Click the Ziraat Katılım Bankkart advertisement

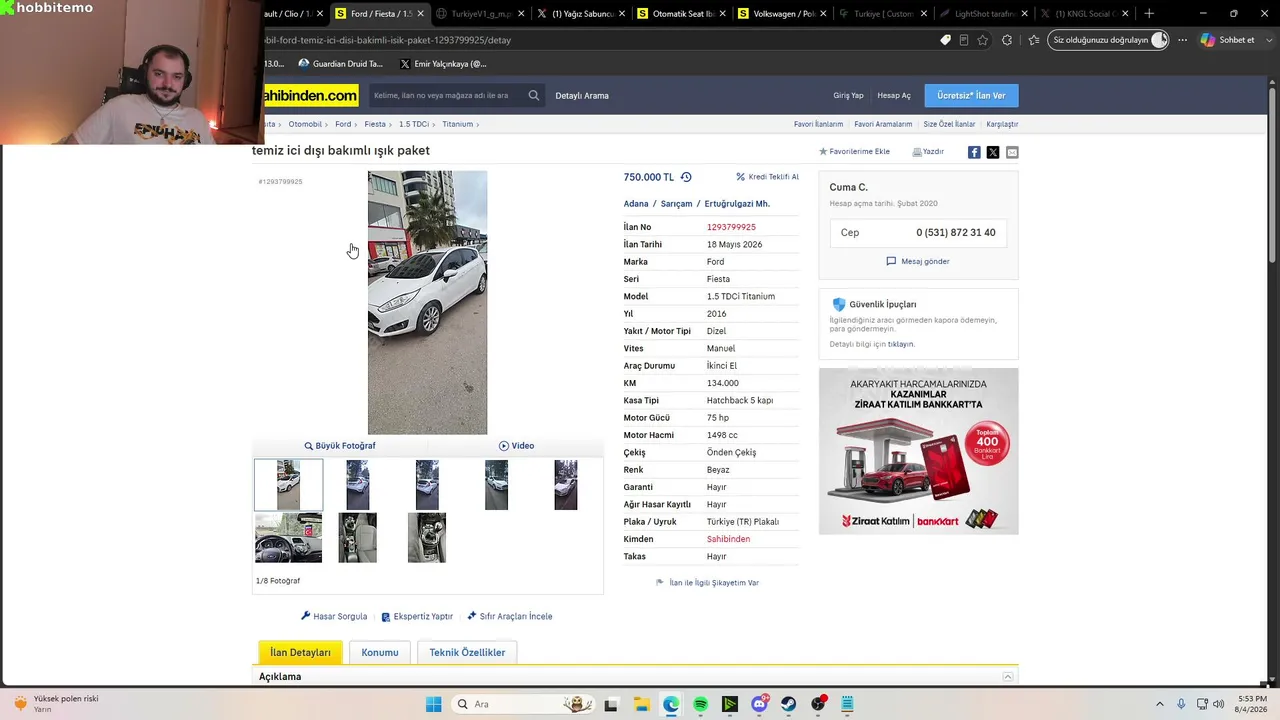coord(918,451)
